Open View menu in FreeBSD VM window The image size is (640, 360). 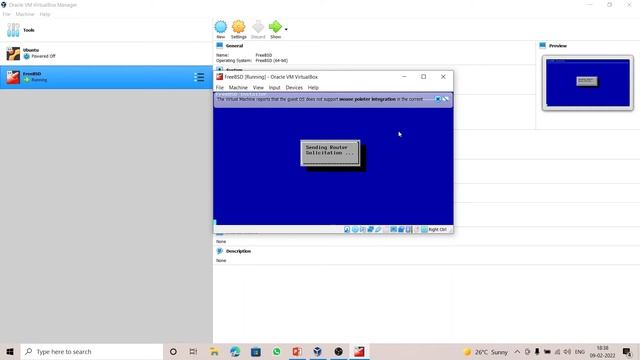coord(258,87)
